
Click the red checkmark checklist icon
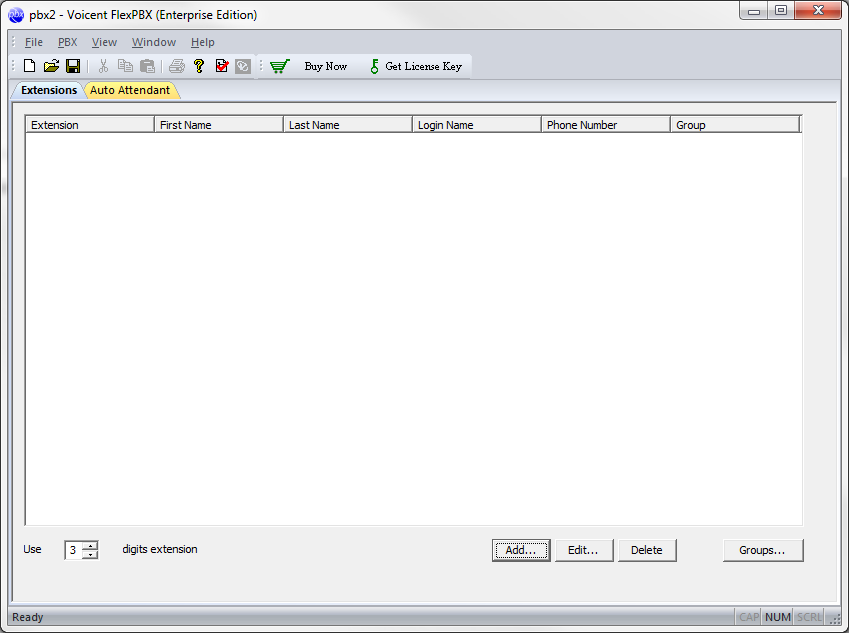pos(221,66)
